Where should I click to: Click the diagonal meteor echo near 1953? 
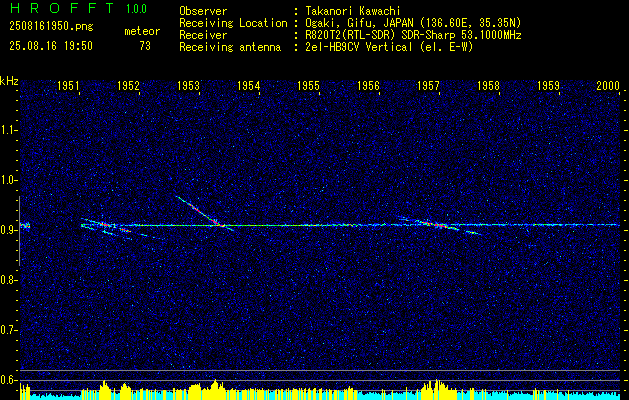(205, 213)
